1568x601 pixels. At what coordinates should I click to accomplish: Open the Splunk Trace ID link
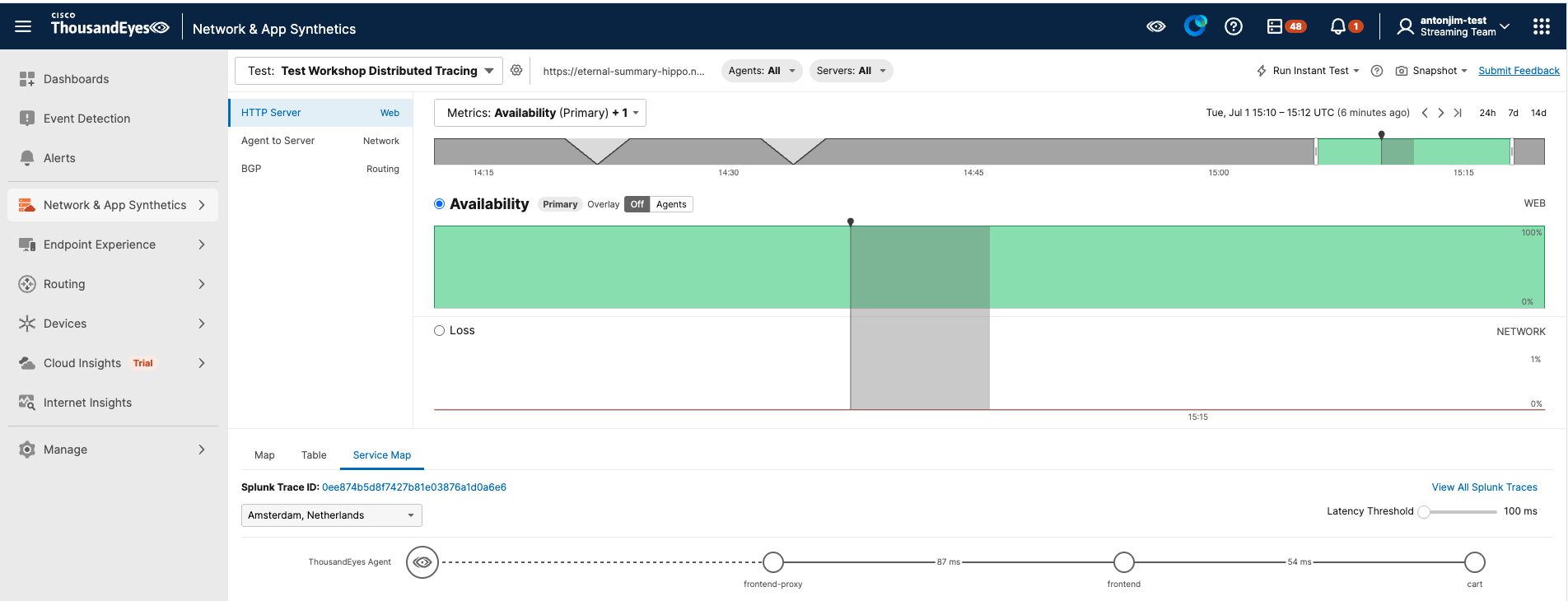coord(414,487)
